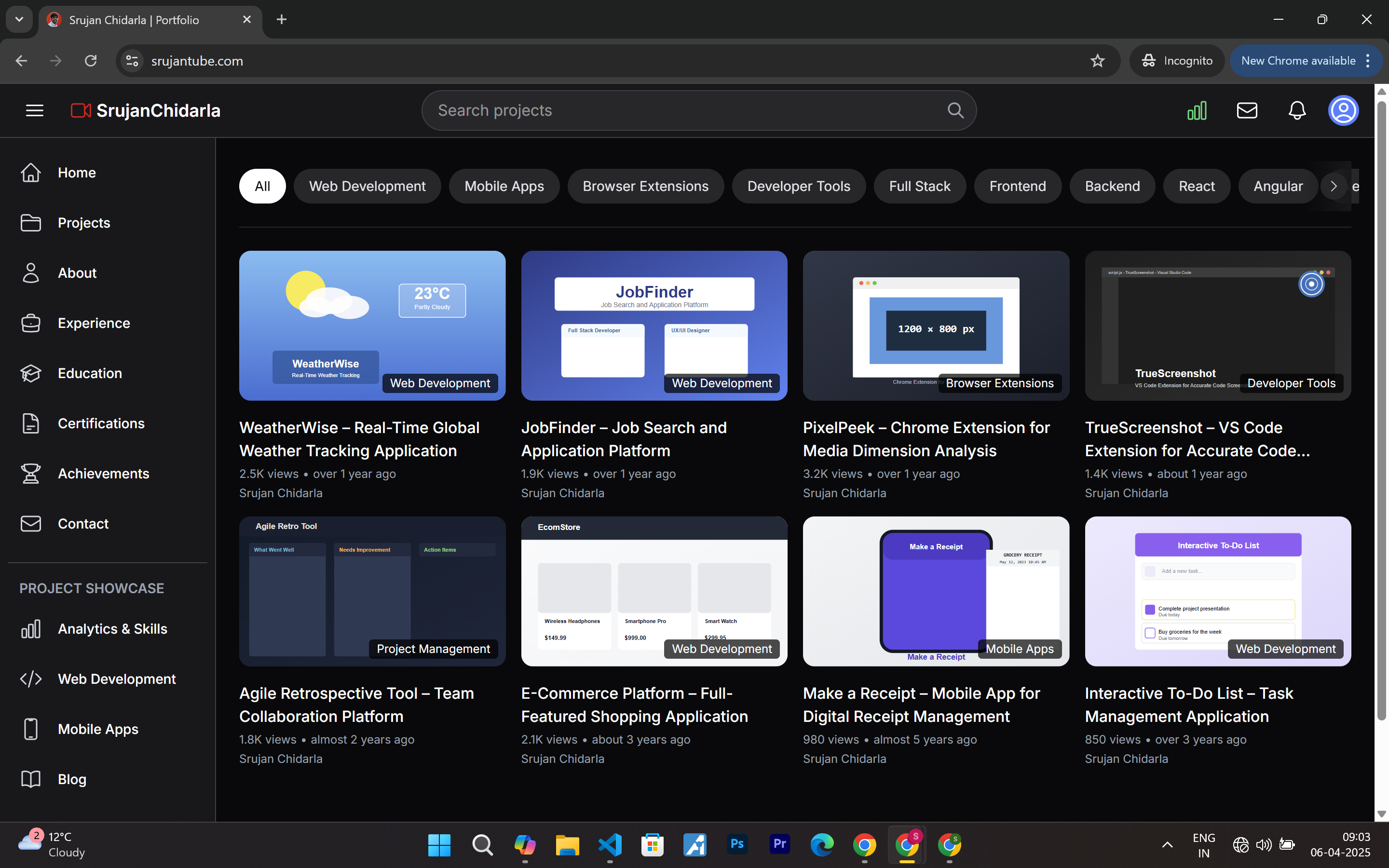Open the mail envelope icon in header
The image size is (1389, 868).
click(x=1247, y=110)
